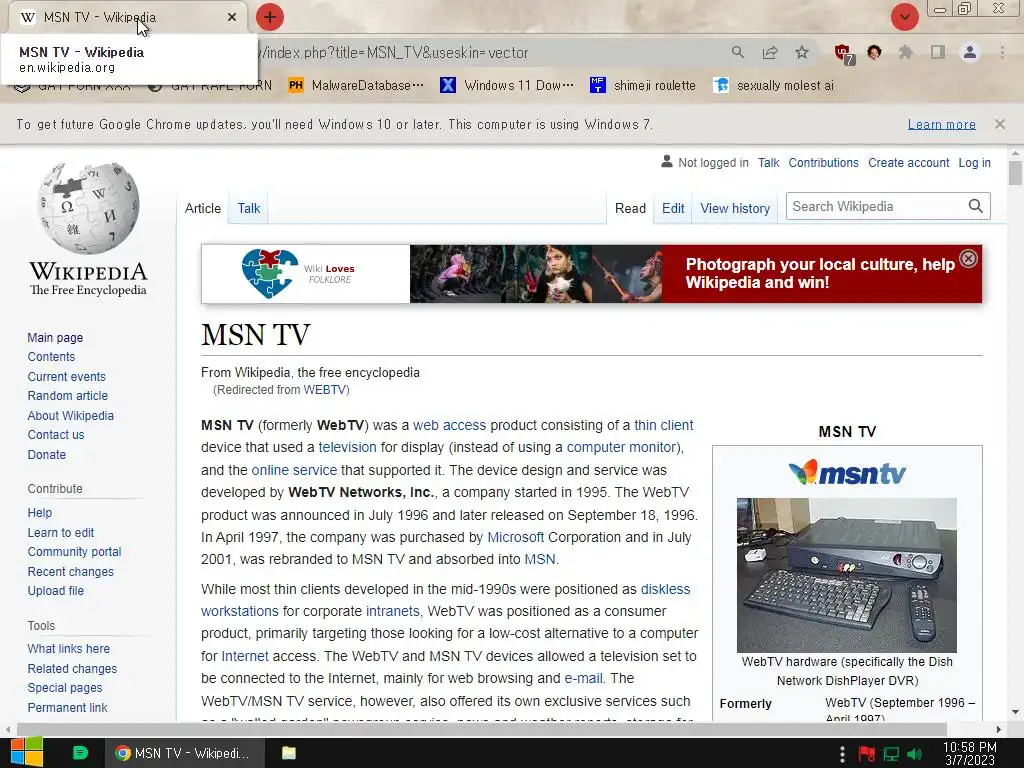This screenshot has height=768, width=1024.
Task: Open the user Talk link at top
Action: tap(768, 163)
